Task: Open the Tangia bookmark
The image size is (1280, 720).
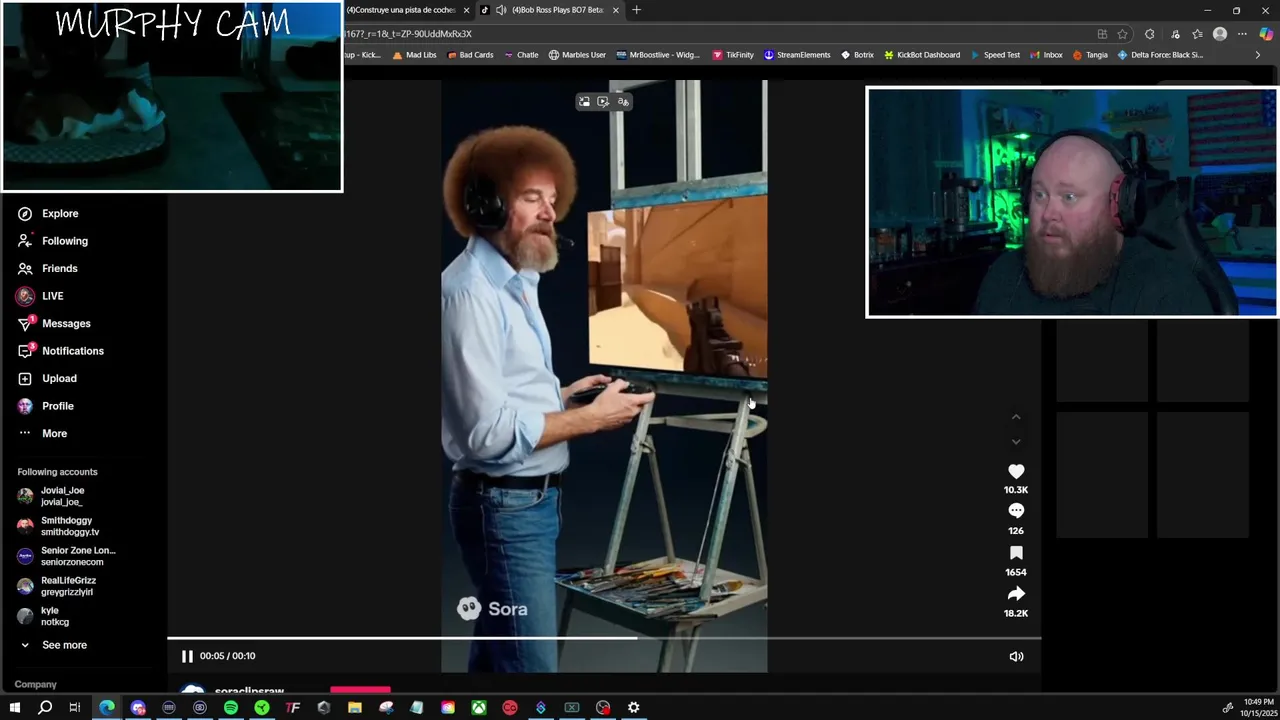Action: pyautogui.click(x=1089, y=55)
